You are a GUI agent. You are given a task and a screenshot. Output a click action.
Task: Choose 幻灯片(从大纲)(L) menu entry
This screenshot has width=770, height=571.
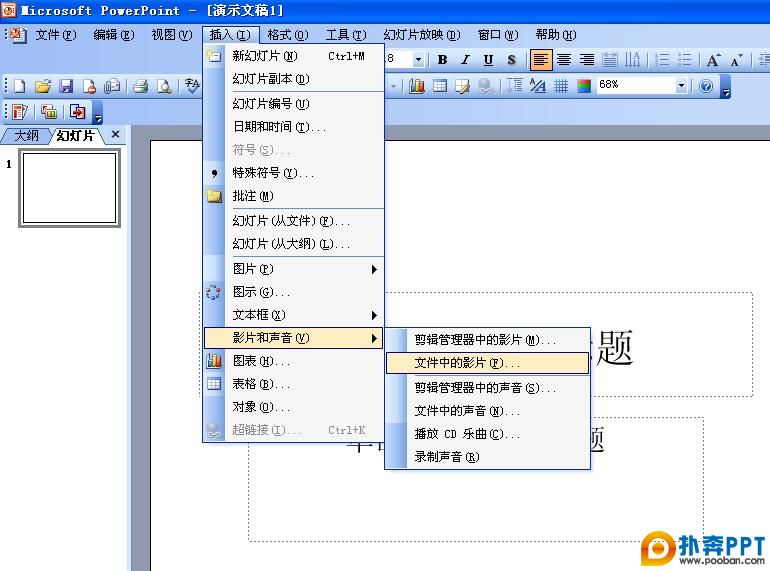(x=293, y=245)
